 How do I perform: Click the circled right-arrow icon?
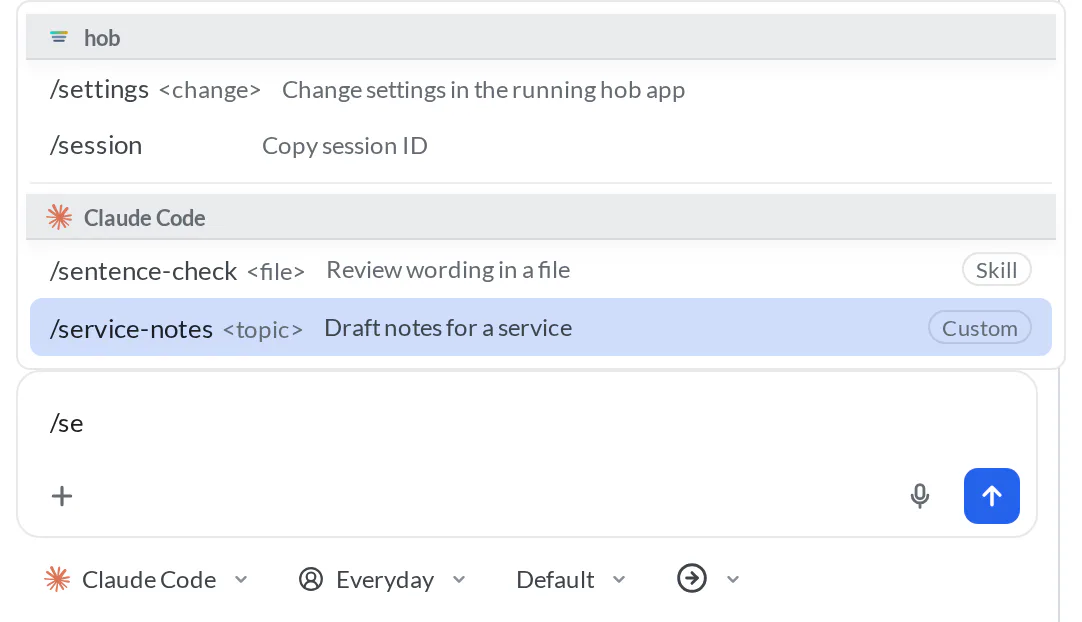click(x=691, y=579)
